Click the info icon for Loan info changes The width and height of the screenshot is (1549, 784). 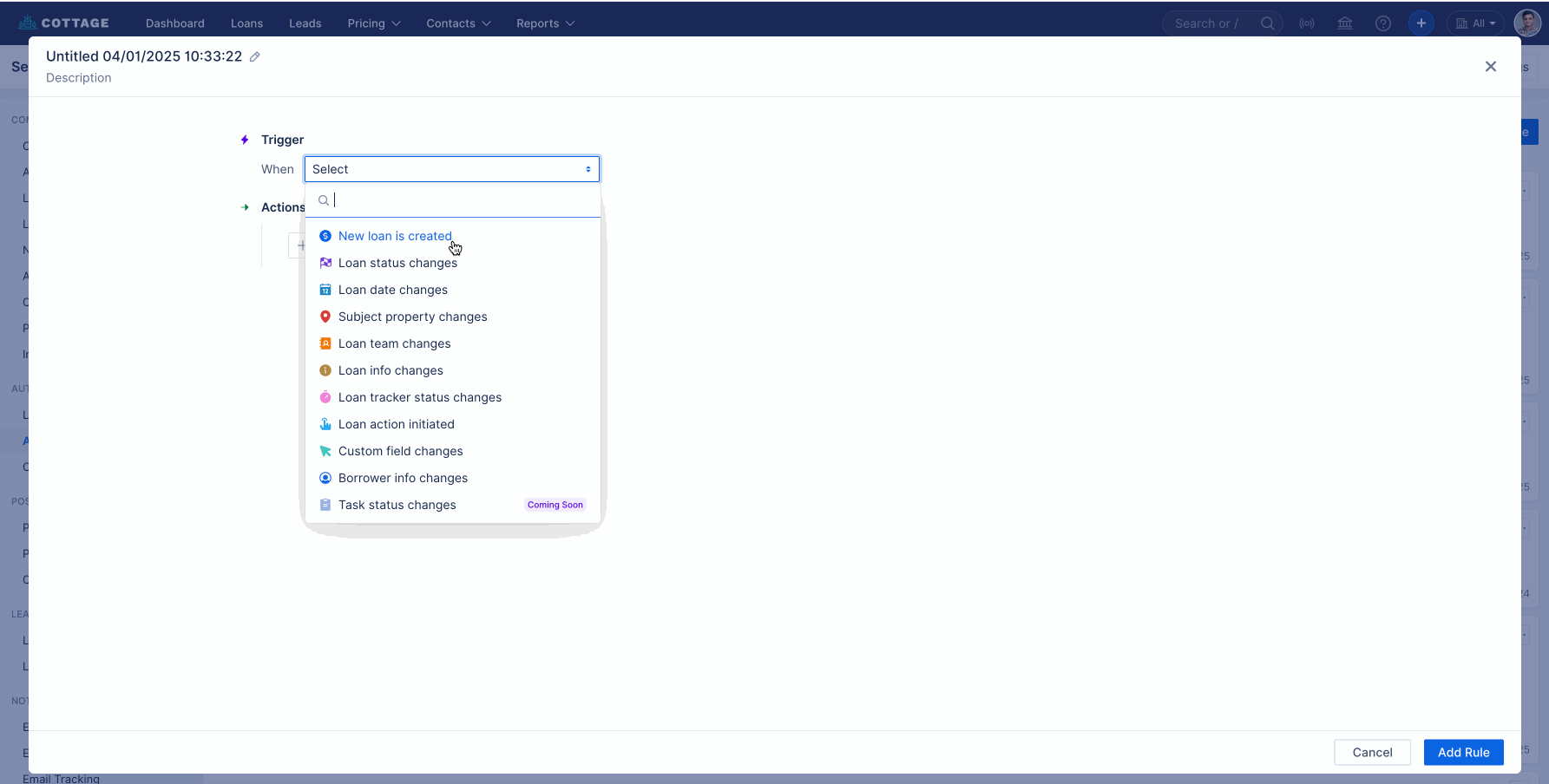coord(325,370)
